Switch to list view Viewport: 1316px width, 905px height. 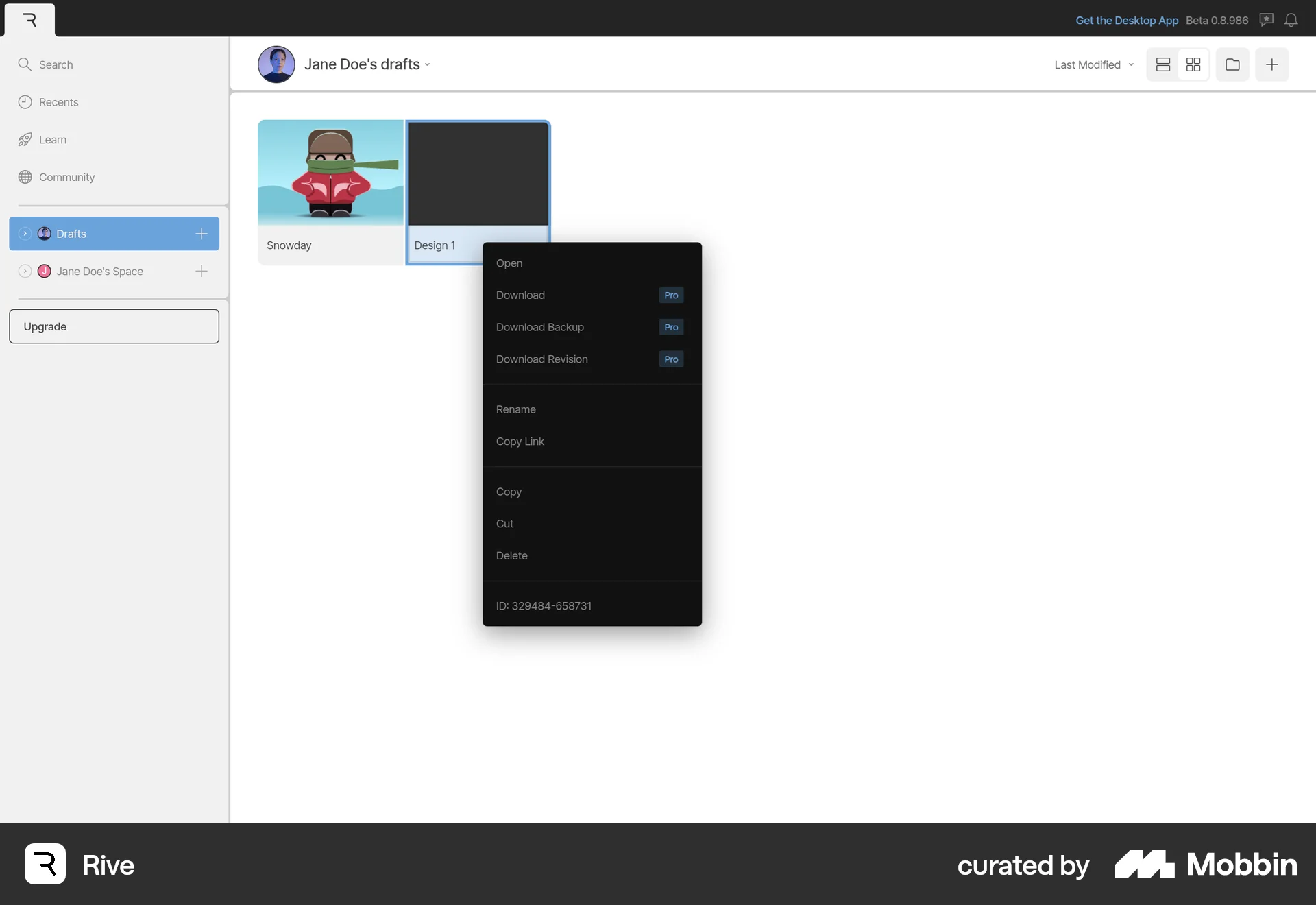pos(1162,64)
